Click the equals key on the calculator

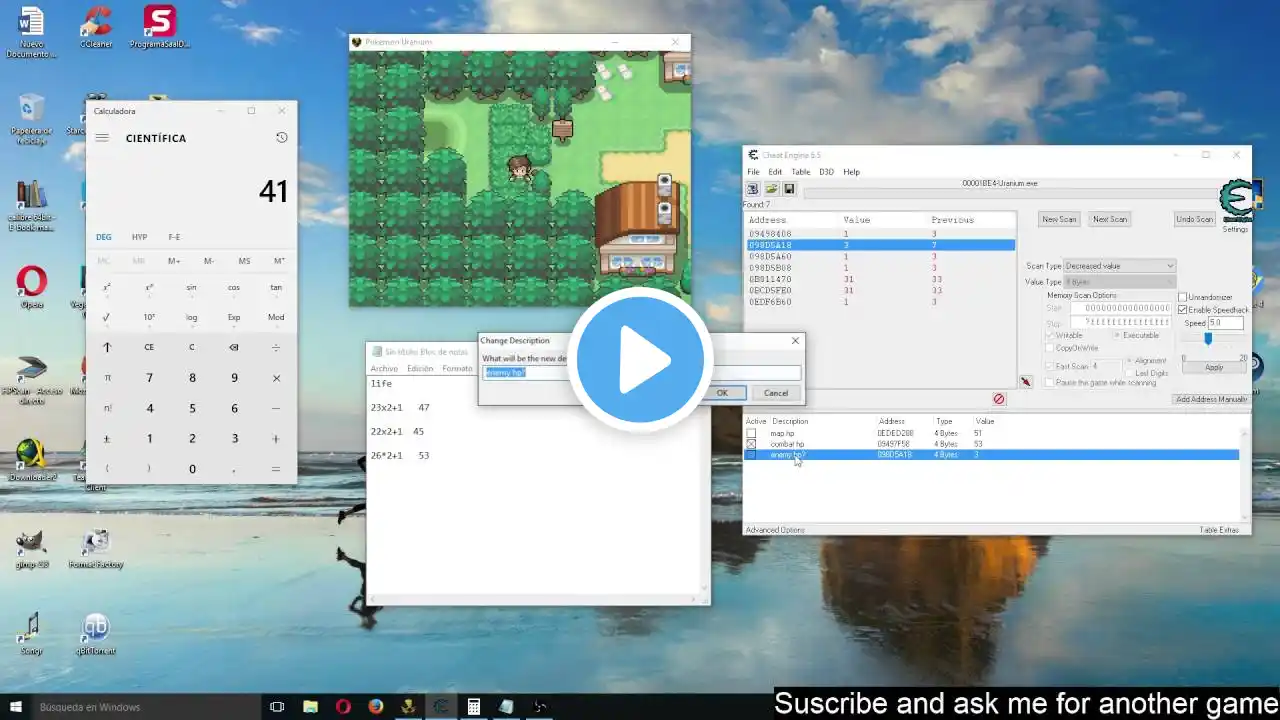[276, 469]
